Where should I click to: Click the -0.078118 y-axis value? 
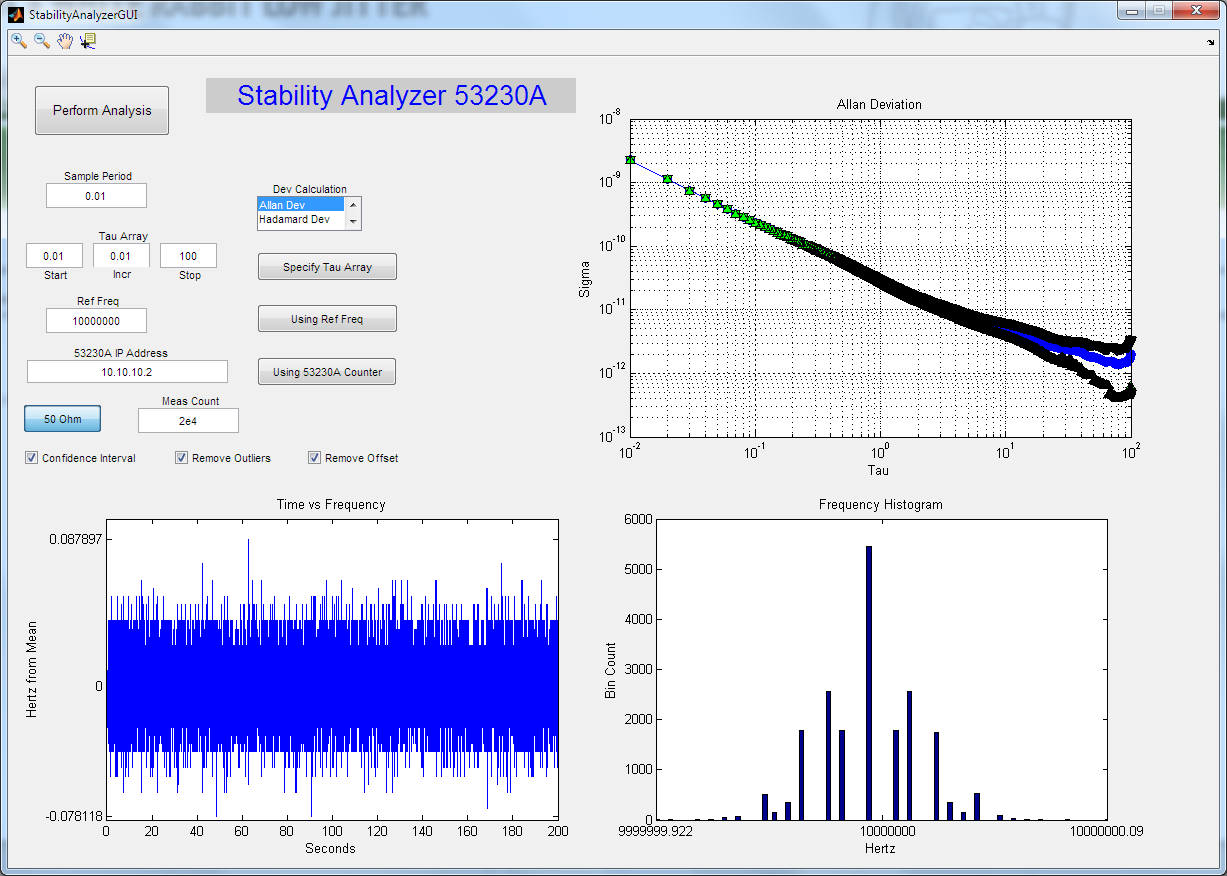point(73,817)
